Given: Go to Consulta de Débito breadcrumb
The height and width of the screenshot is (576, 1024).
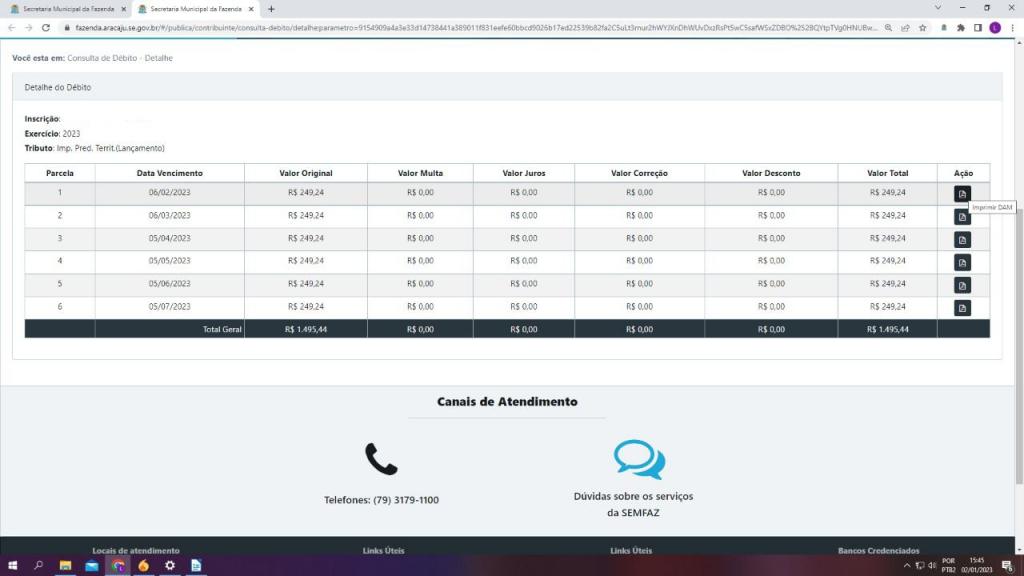Looking at the screenshot, I should 102,58.
